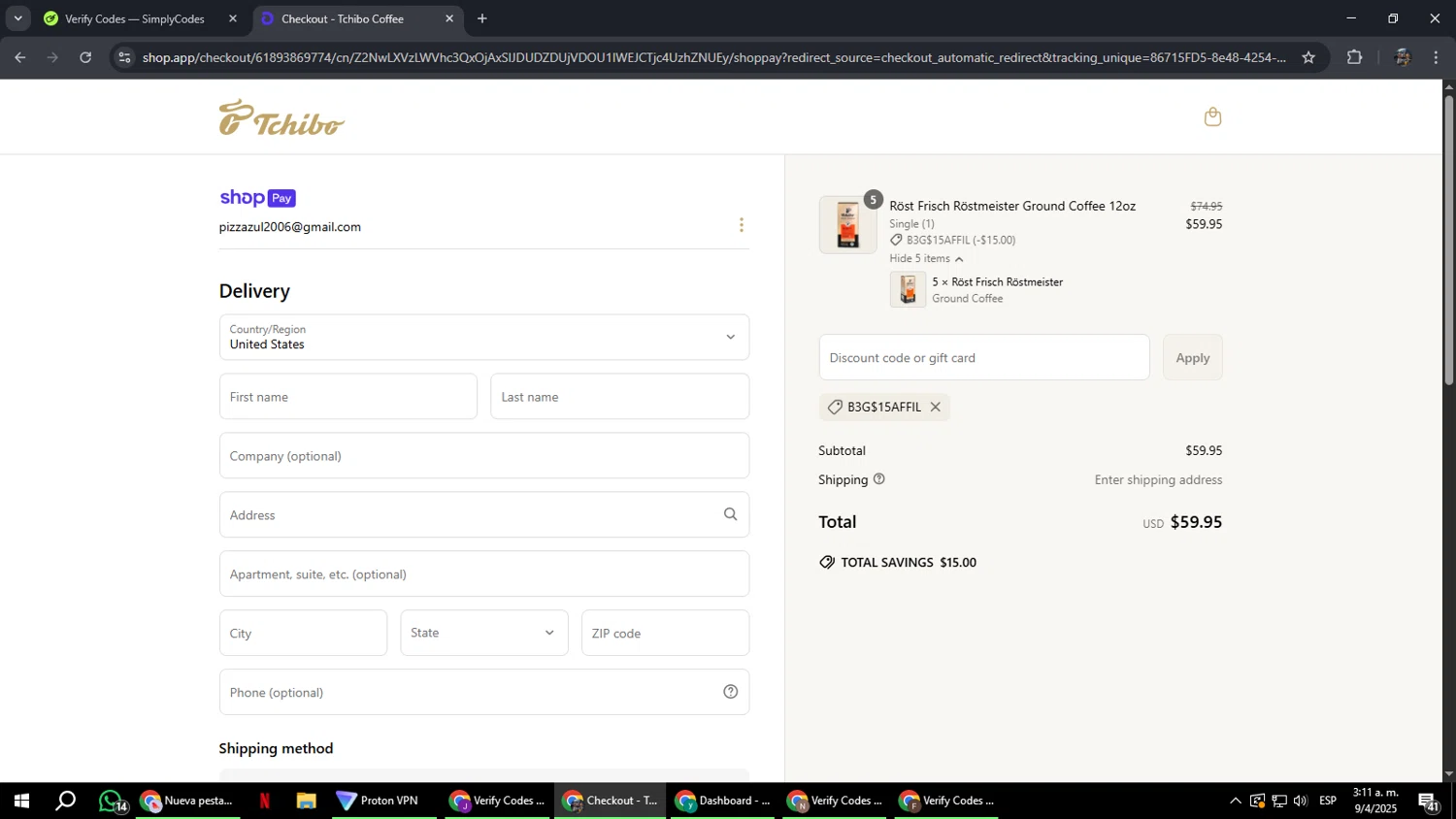This screenshot has height=819, width=1456.
Task: Open Dashboard Chrome taskbar window
Action: pyautogui.click(x=724, y=801)
